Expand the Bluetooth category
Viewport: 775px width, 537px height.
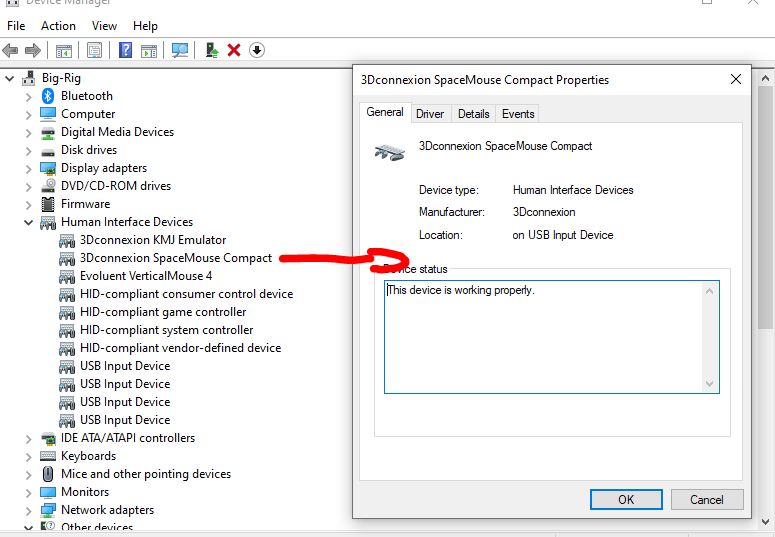(x=29, y=97)
